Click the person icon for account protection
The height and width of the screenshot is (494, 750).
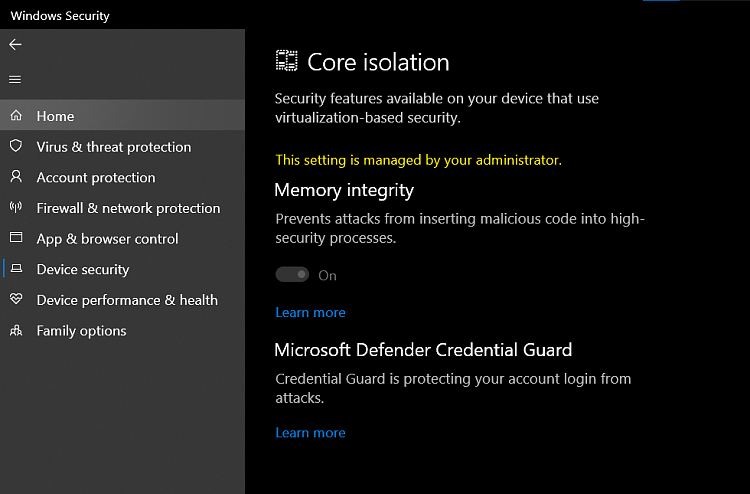tap(16, 176)
